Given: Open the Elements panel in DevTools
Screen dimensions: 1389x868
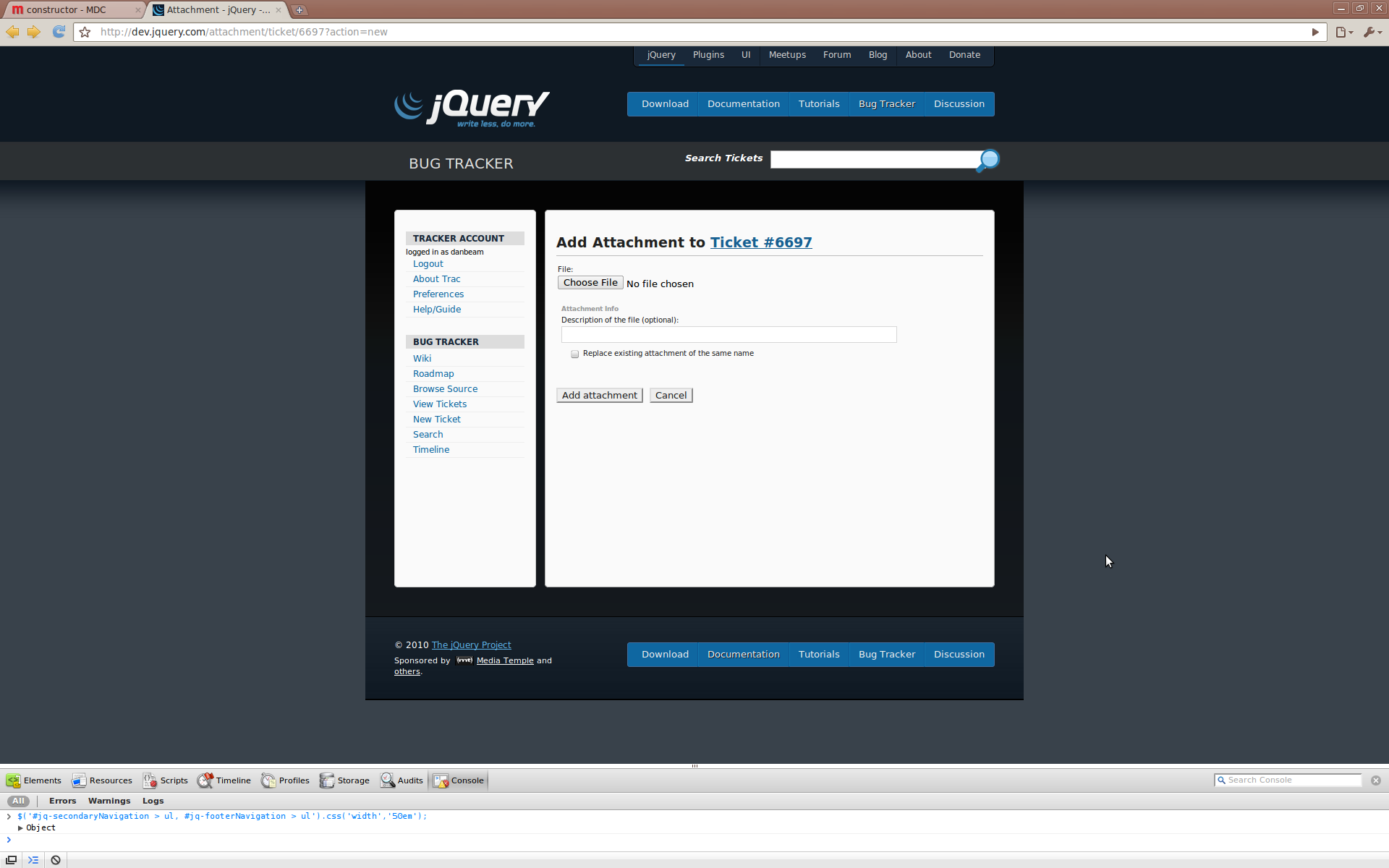Looking at the screenshot, I should [x=33, y=780].
